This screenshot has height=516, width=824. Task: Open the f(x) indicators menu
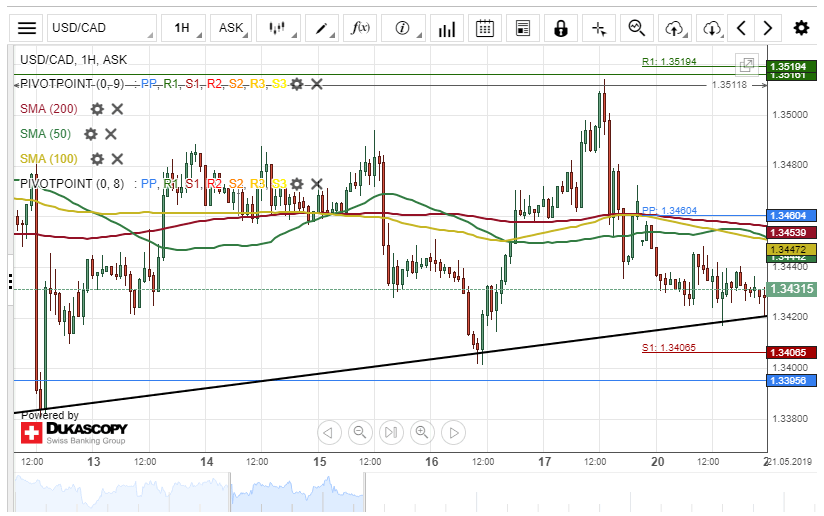point(361,28)
